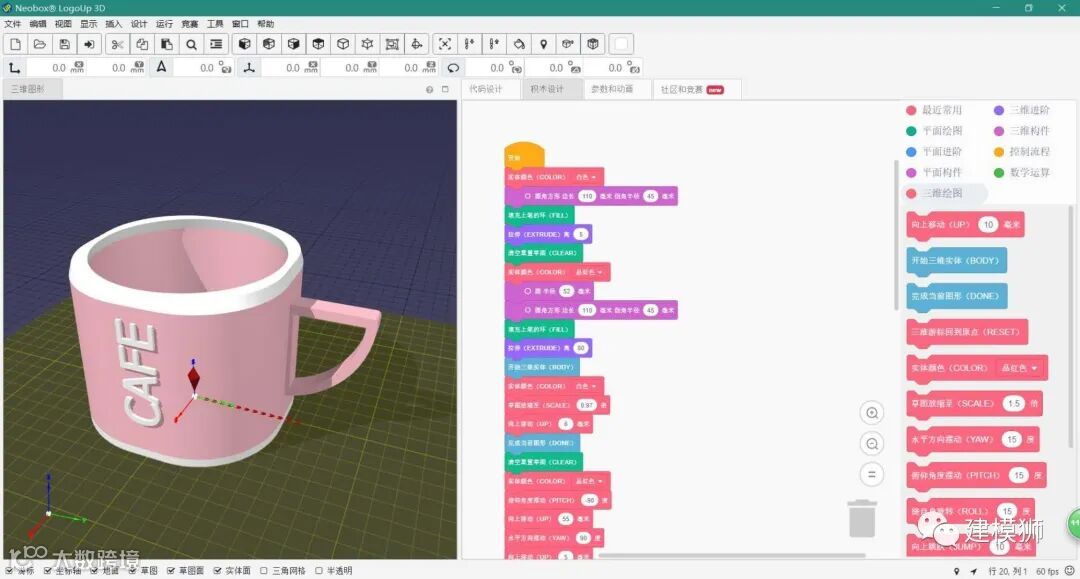Click the wireframe cube view icon
This screenshot has height=579, width=1080.
pyautogui.click(x=343, y=44)
